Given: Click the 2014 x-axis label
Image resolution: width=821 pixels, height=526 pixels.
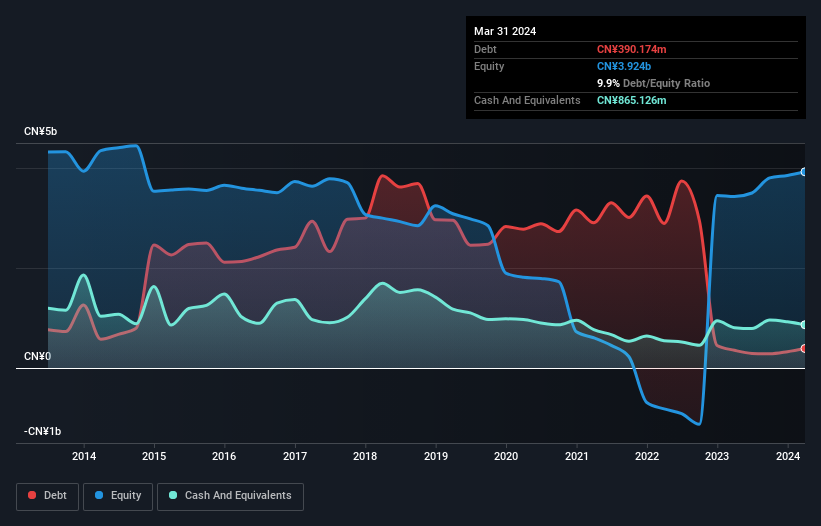Looking at the screenshot, I should (84, 456).
